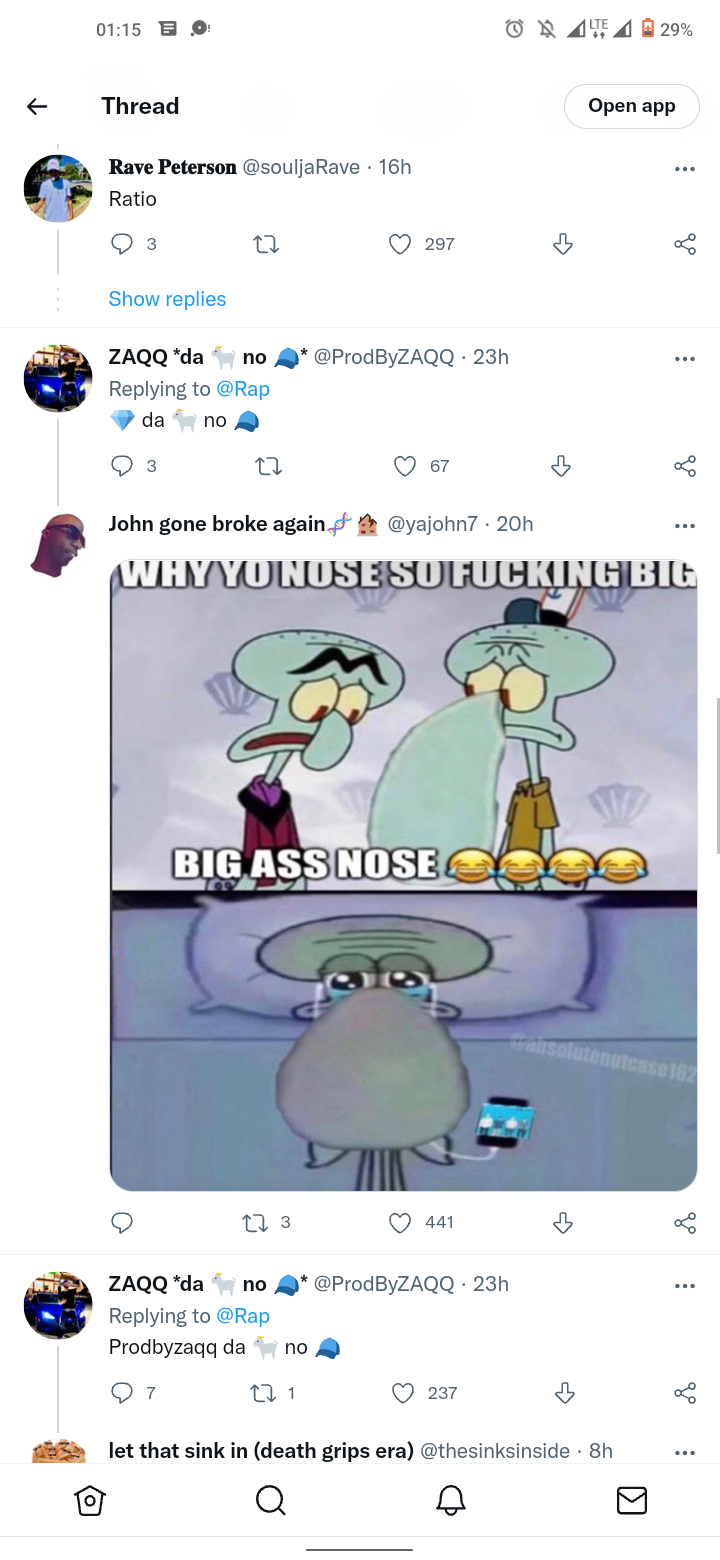Reply to the yajohn7 meme tweet
Image resolution: width=720 pixels, height=1560 pixels.
click(122, 1222)
